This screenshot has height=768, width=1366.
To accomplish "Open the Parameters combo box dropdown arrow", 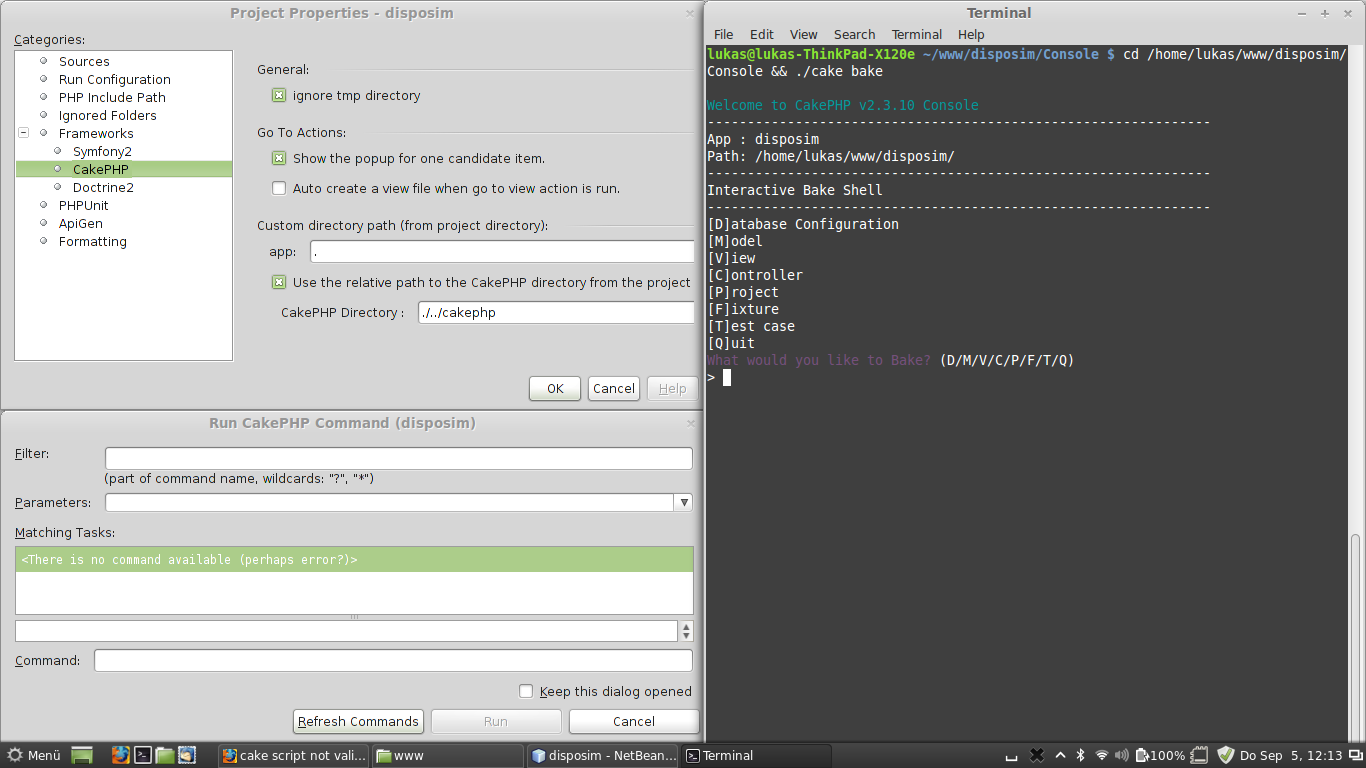I will point(683,503).
